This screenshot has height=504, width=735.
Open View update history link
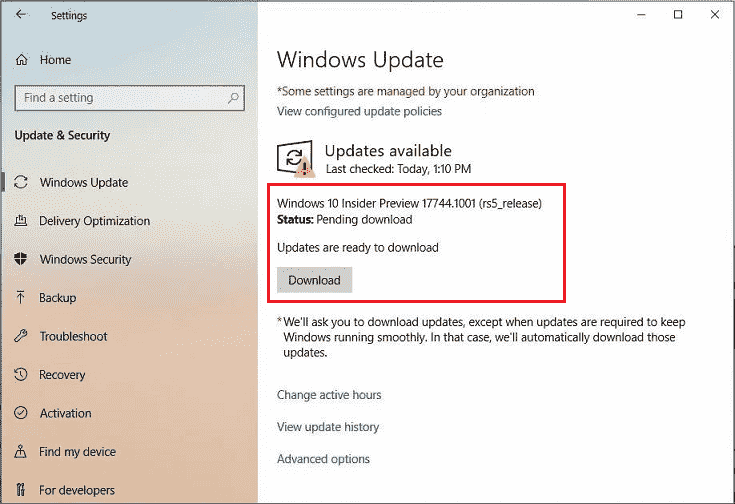[328, 427]
